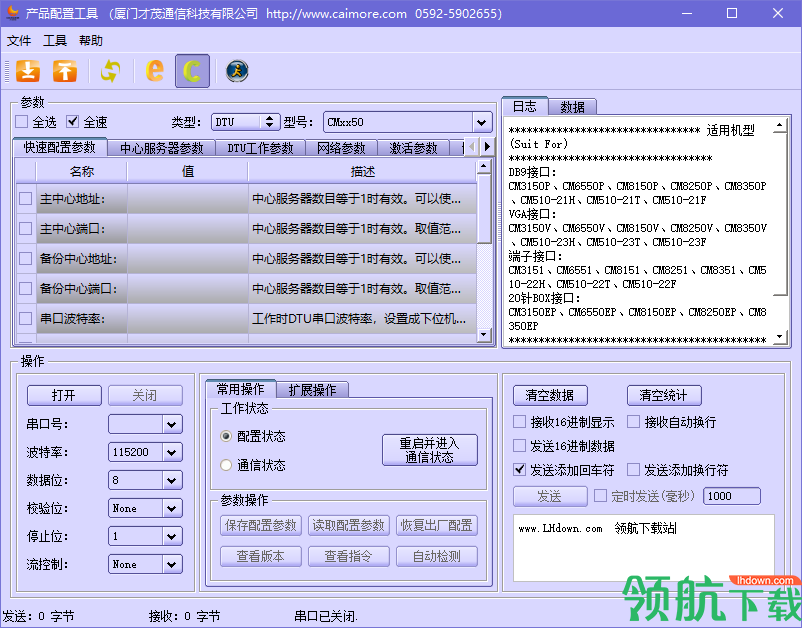
Task: Toggle the 全选 checkbox
Action: pyautogui.click(x=21, y=122)
